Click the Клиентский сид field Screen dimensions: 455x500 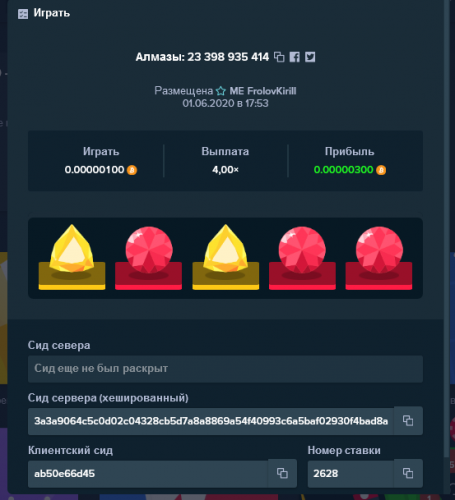click(x=148, y=473)
